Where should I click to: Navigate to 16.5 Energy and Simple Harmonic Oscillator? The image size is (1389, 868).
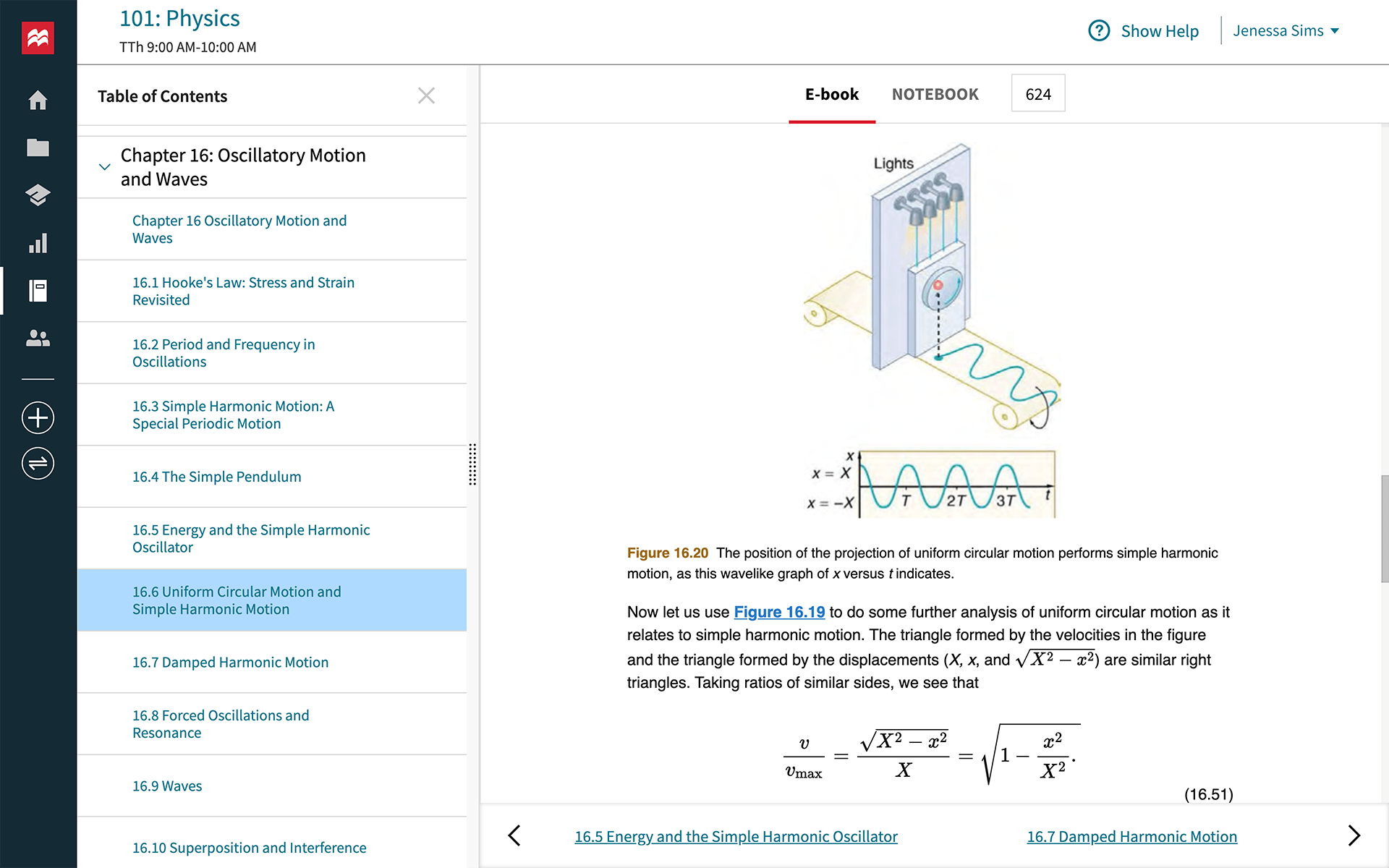pyautogui.click(x=252, y=538)
